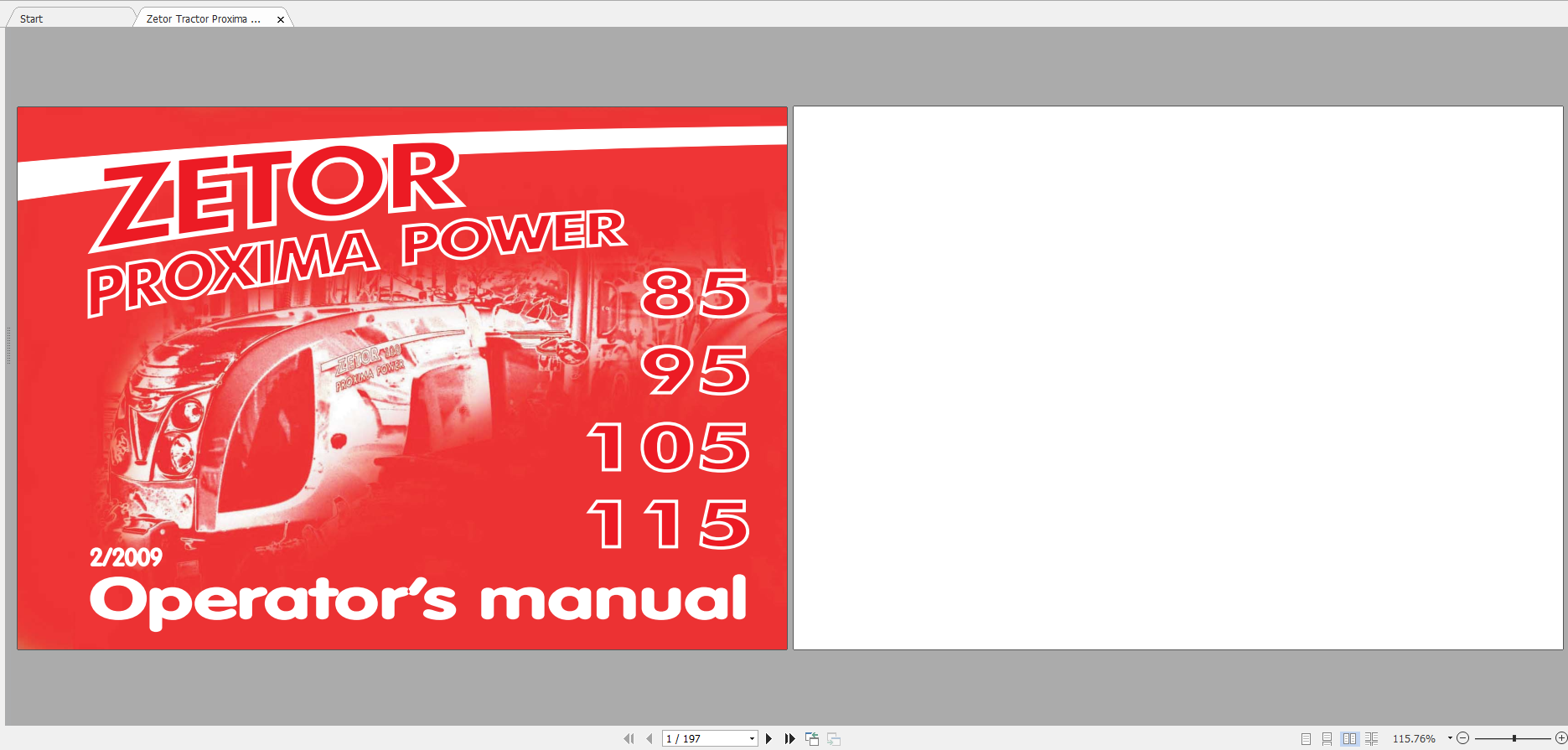Open the zoom level dropdown arrow
Screen dimensions: 1568x750
click(x=1450, y=738)
